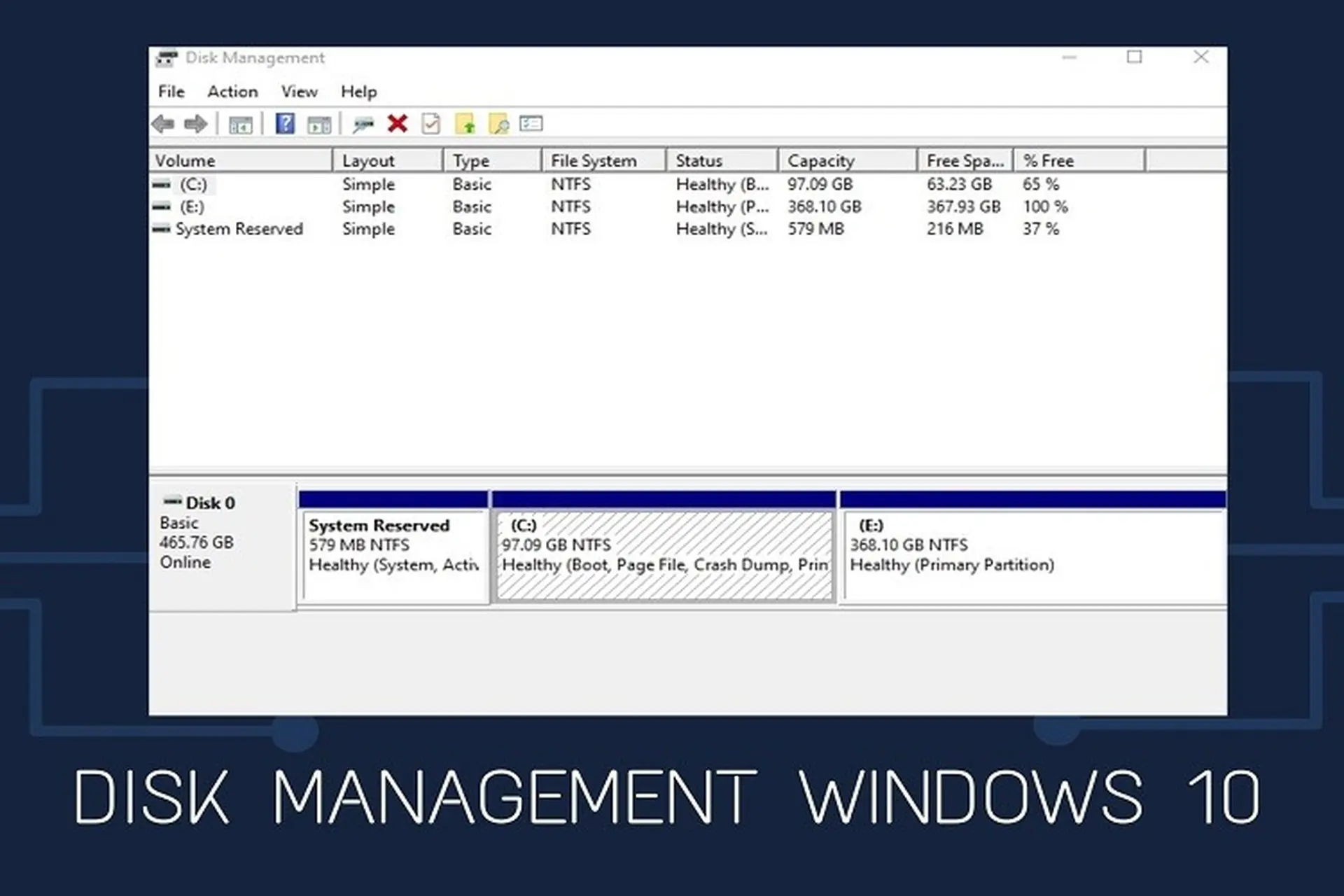This screenshot has width=1344, height=896.
Task: Click the drive icon beside (C:) row
Action: point(162,185)
